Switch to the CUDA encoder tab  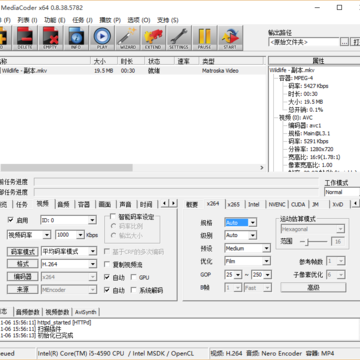click(x=298, y=204)
